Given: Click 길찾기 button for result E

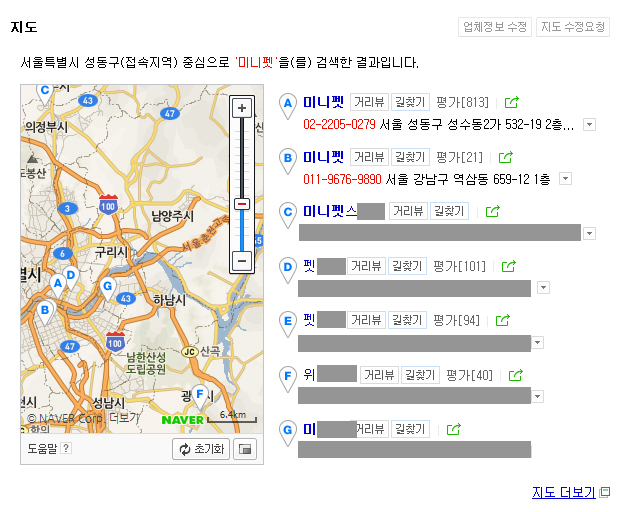Looking at the screenshot, I should [x=407, y=320].
